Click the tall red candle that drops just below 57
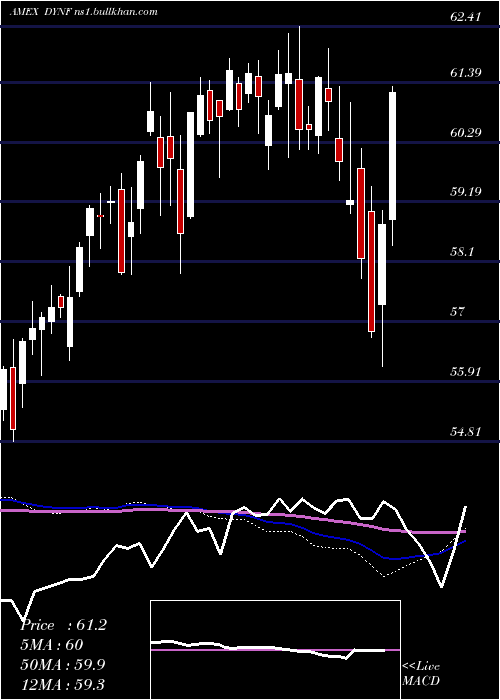Screen dimensions: 500x700 coord(371,271)
